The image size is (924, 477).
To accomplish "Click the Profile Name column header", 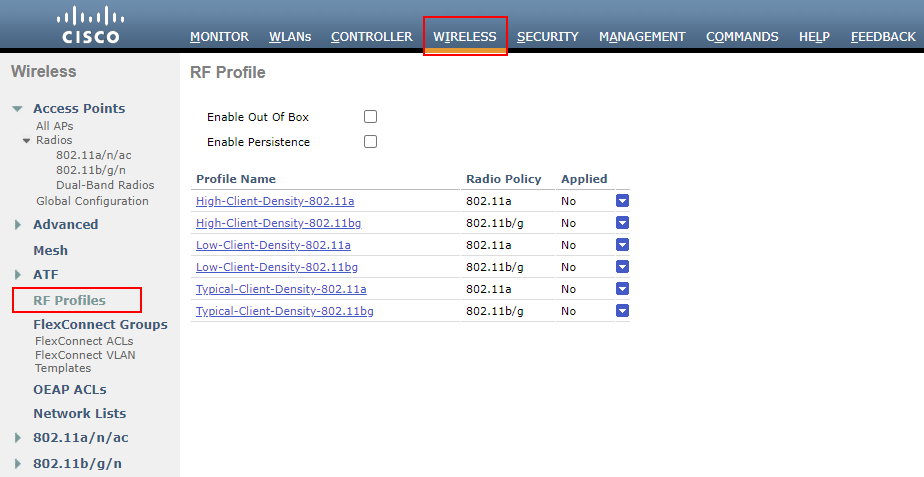I will click(x=236, y=179).
